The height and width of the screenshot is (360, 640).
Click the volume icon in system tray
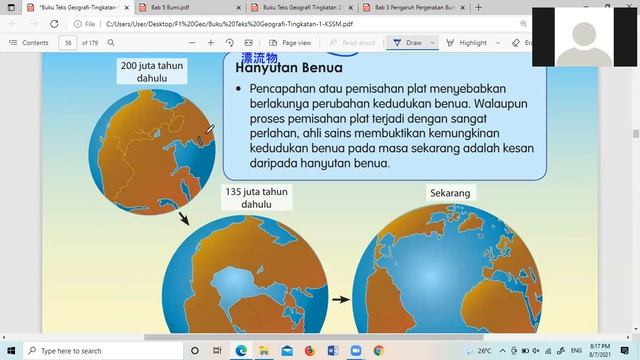click(x=536, y=351)
